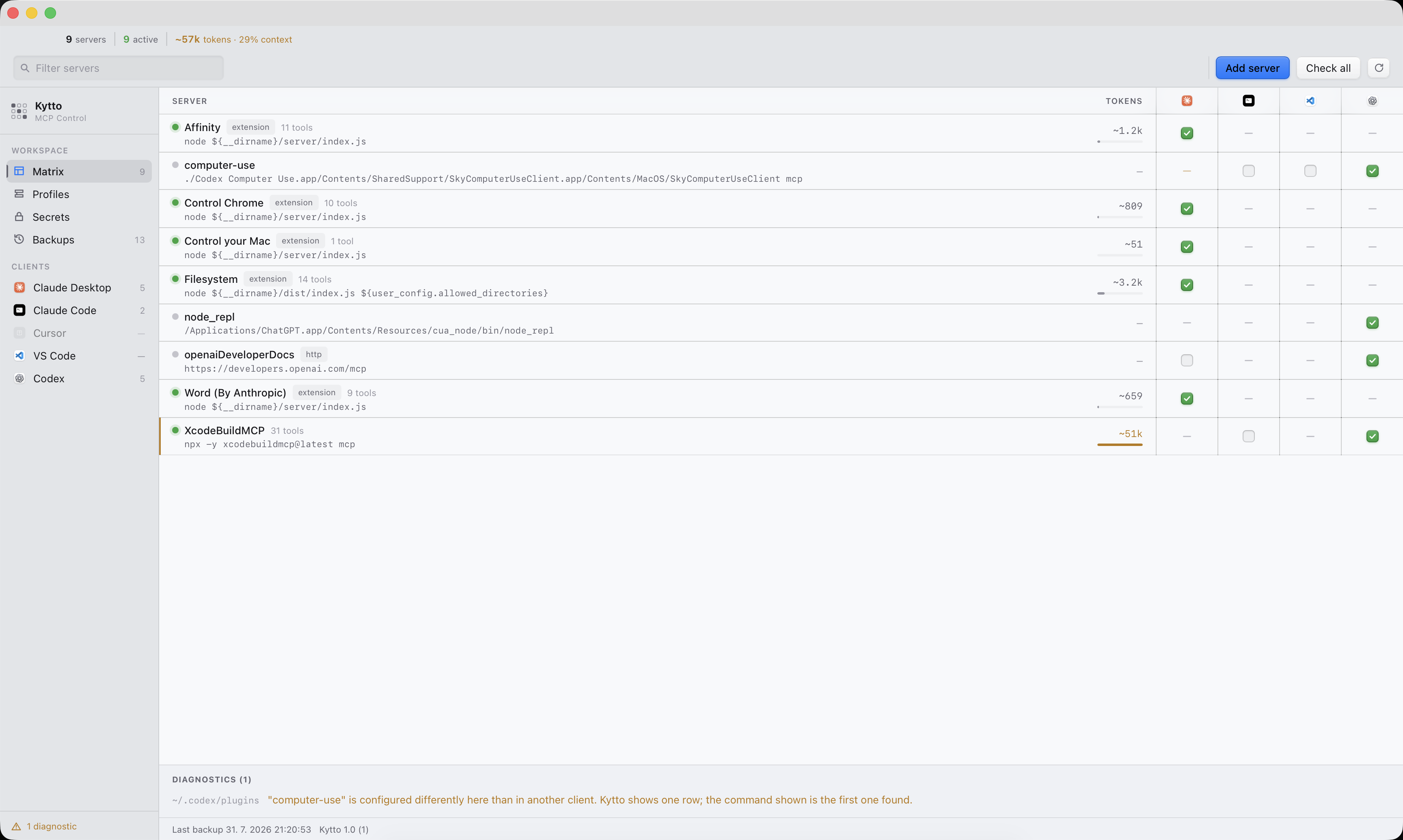Click the gray status dot for computer-use

pyautogui.click(x=175, y=165)
